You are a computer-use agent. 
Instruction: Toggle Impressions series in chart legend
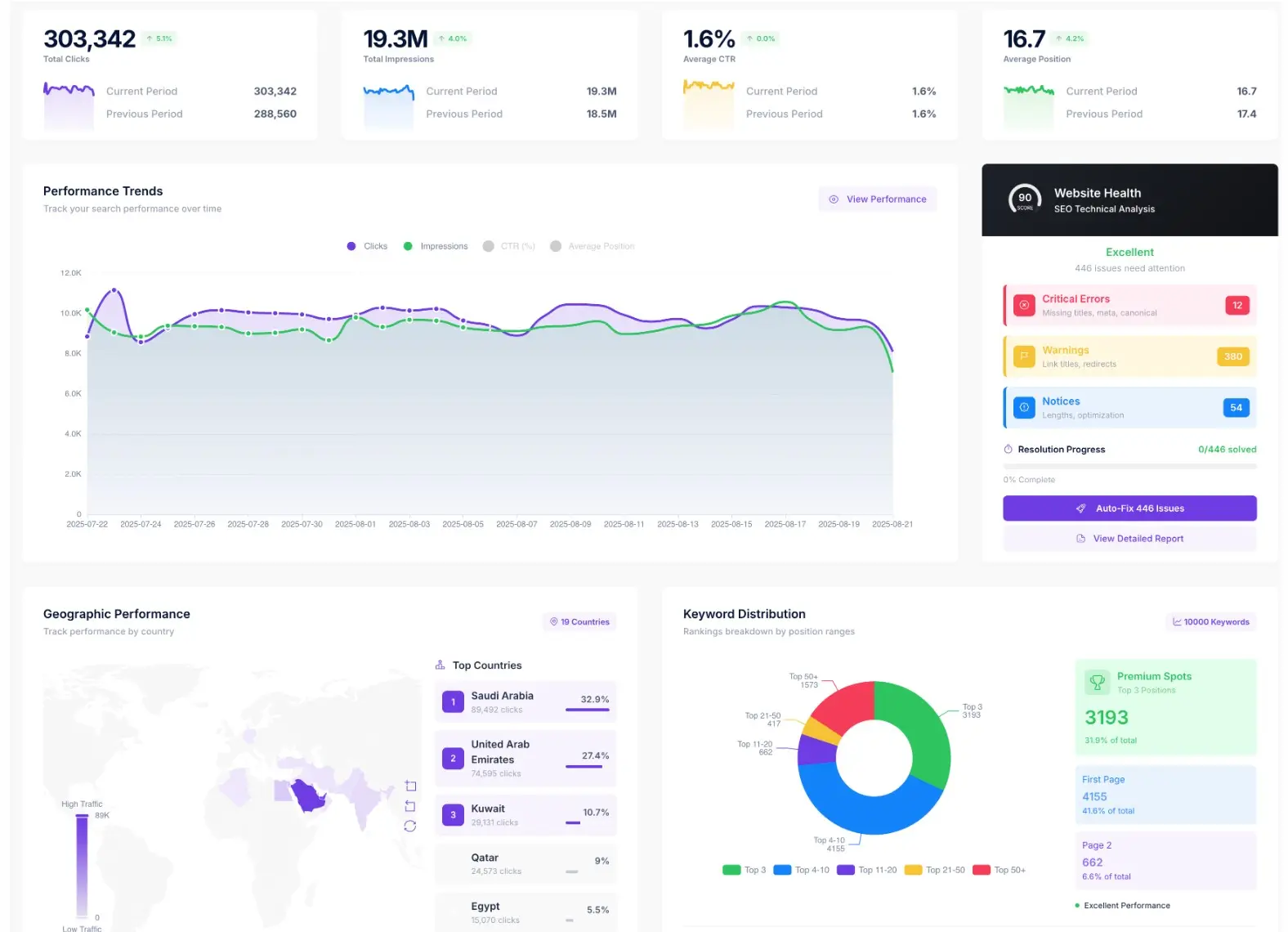(436, 246)
